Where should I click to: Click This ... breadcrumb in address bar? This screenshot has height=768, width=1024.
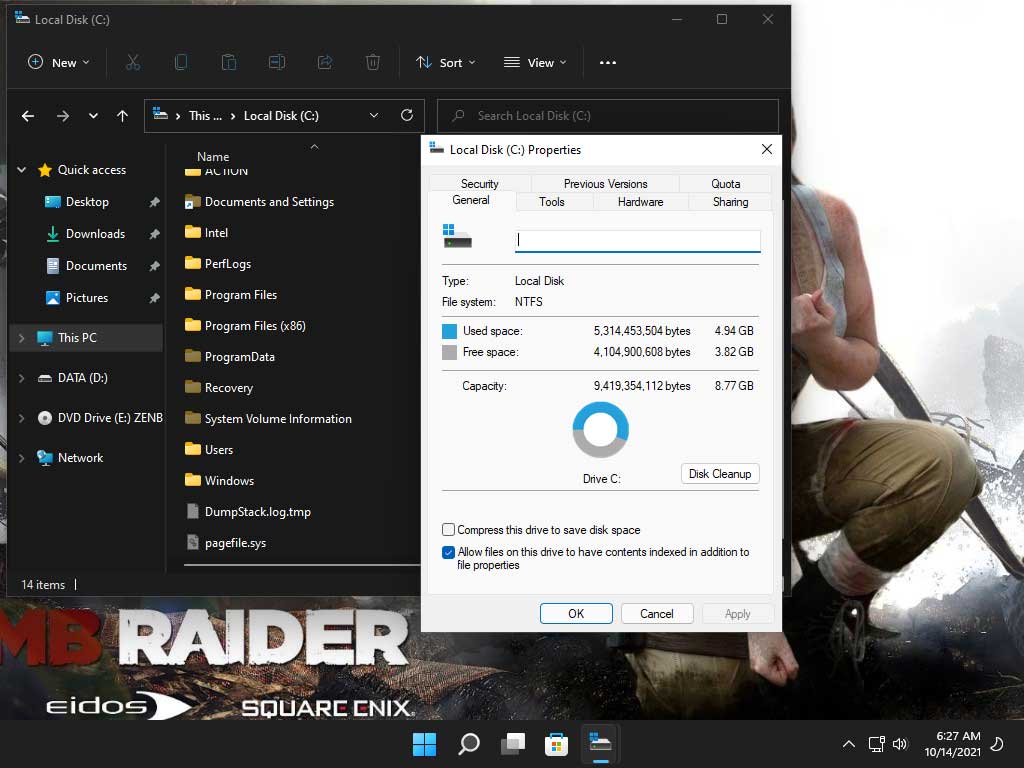tap(205, 116)
